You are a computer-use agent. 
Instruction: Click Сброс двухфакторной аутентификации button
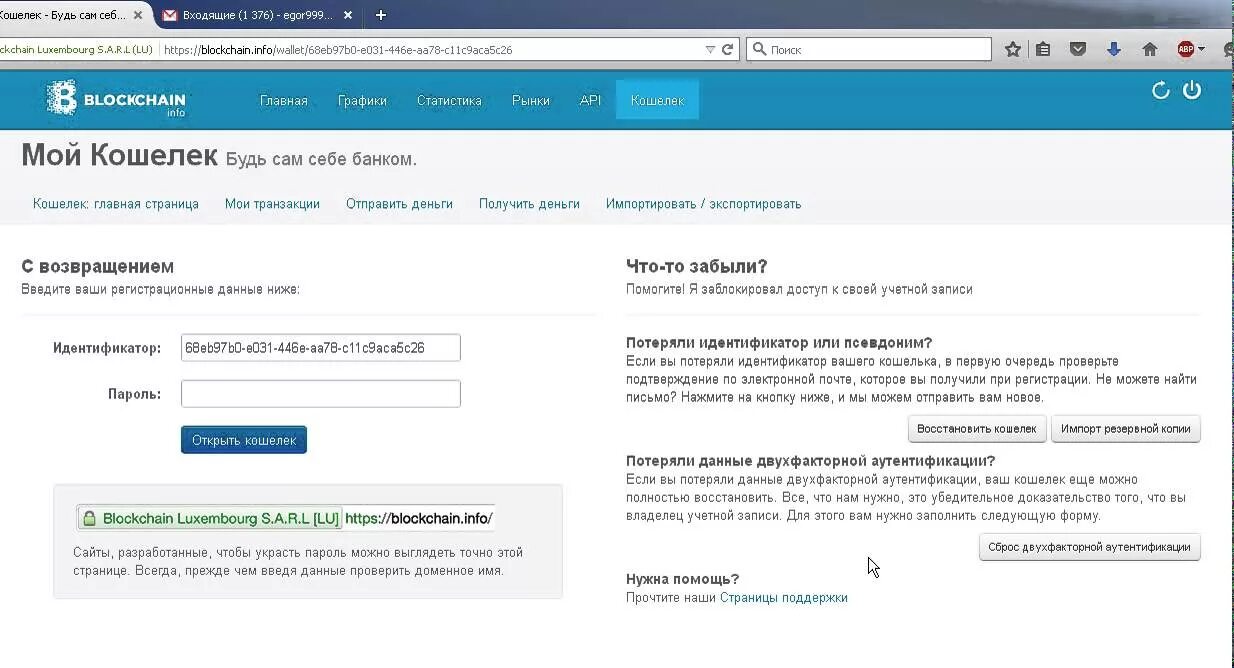point(1089,547)
